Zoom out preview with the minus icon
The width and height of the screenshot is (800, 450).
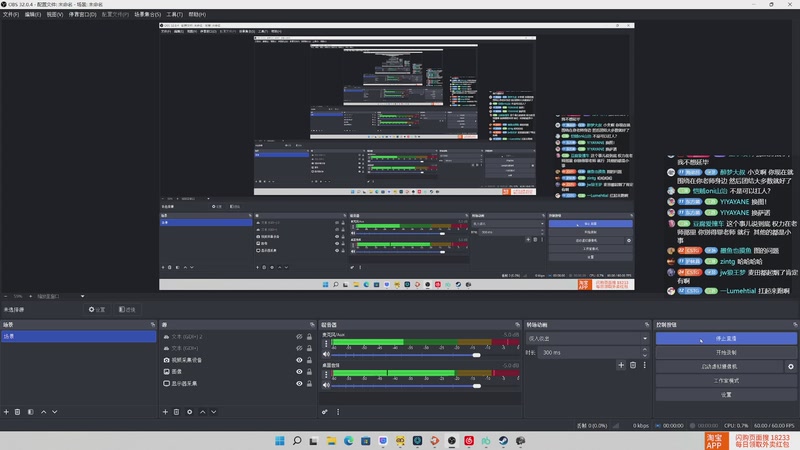point(6,296)
